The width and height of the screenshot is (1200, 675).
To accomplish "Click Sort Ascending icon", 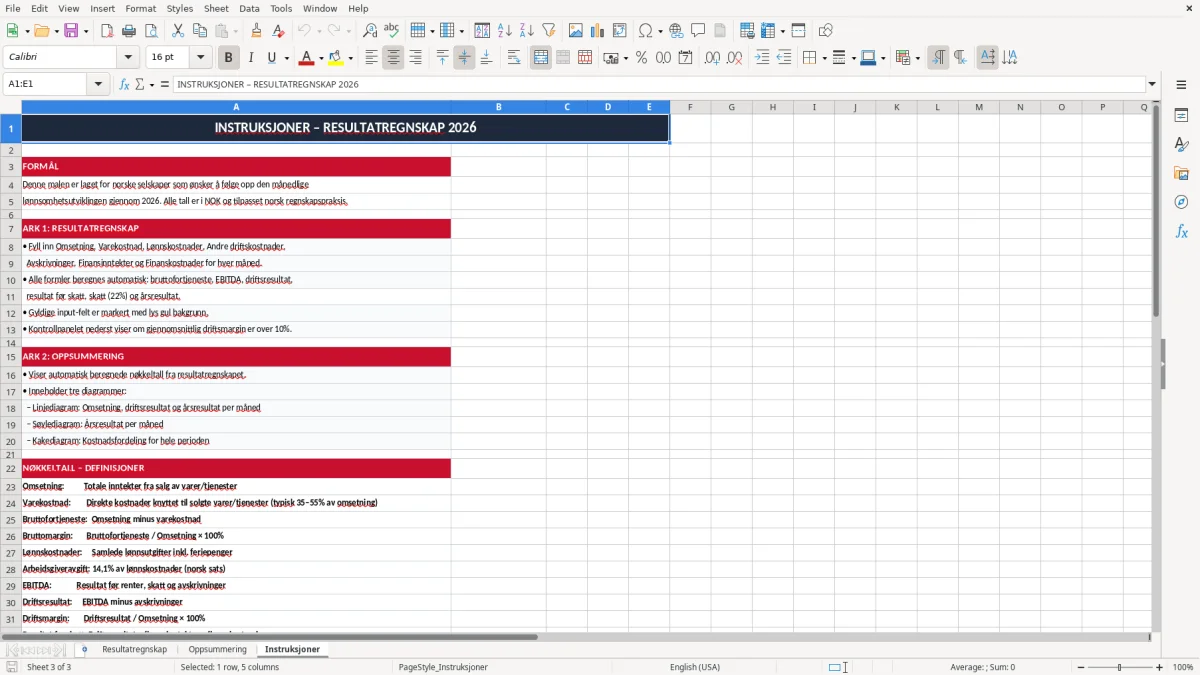I will (505, 31).
